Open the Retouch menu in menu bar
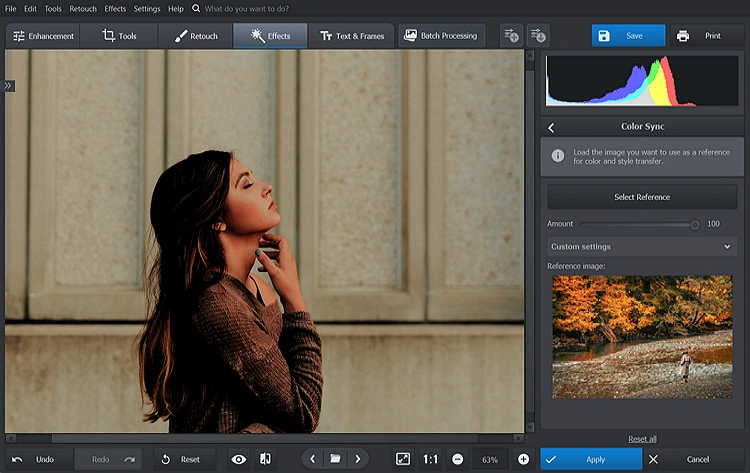This screenshot has height=473, width=750. (x=83, y=9)
